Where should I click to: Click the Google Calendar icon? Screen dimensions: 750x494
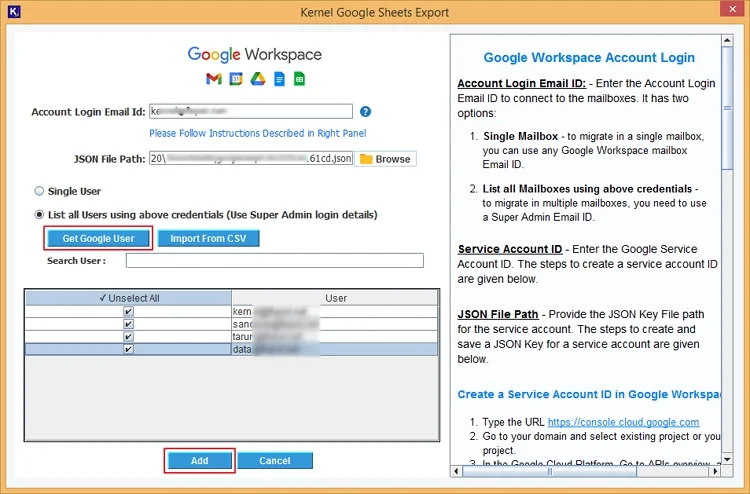(235, 79)
